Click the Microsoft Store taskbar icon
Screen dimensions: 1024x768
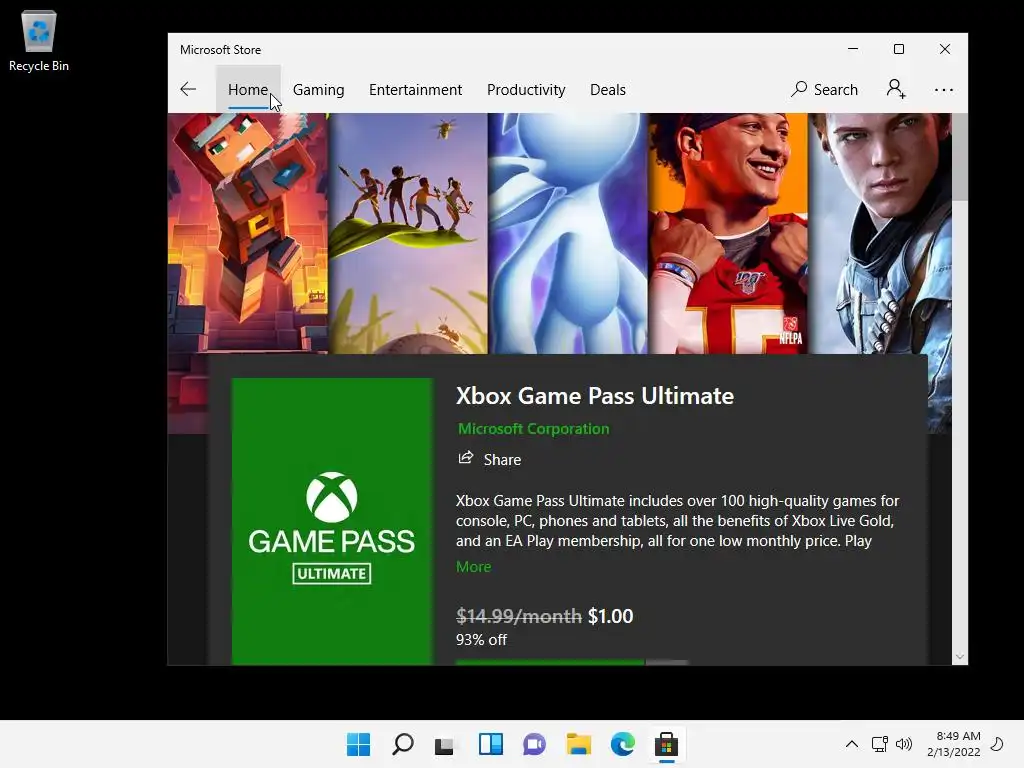point(667,744)
